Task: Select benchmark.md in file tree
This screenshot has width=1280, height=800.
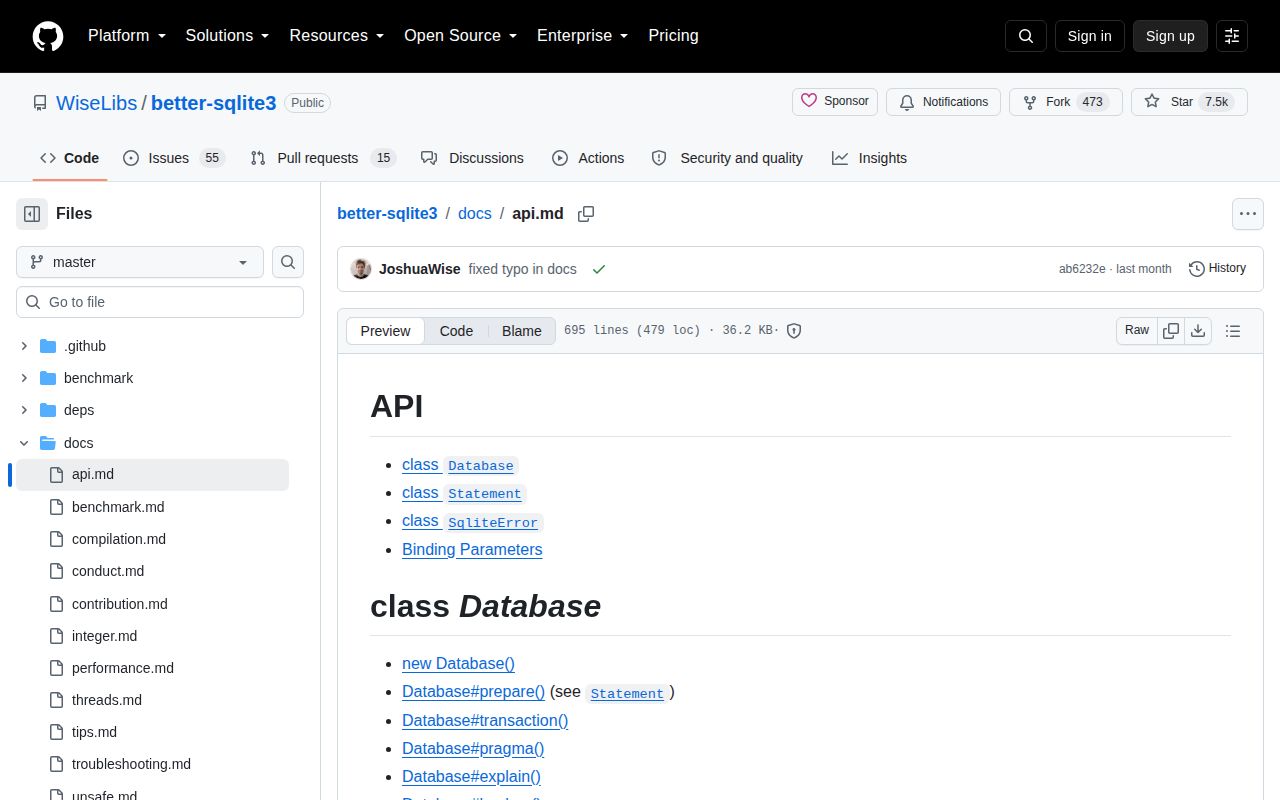Action: click(x=118, y=507)
